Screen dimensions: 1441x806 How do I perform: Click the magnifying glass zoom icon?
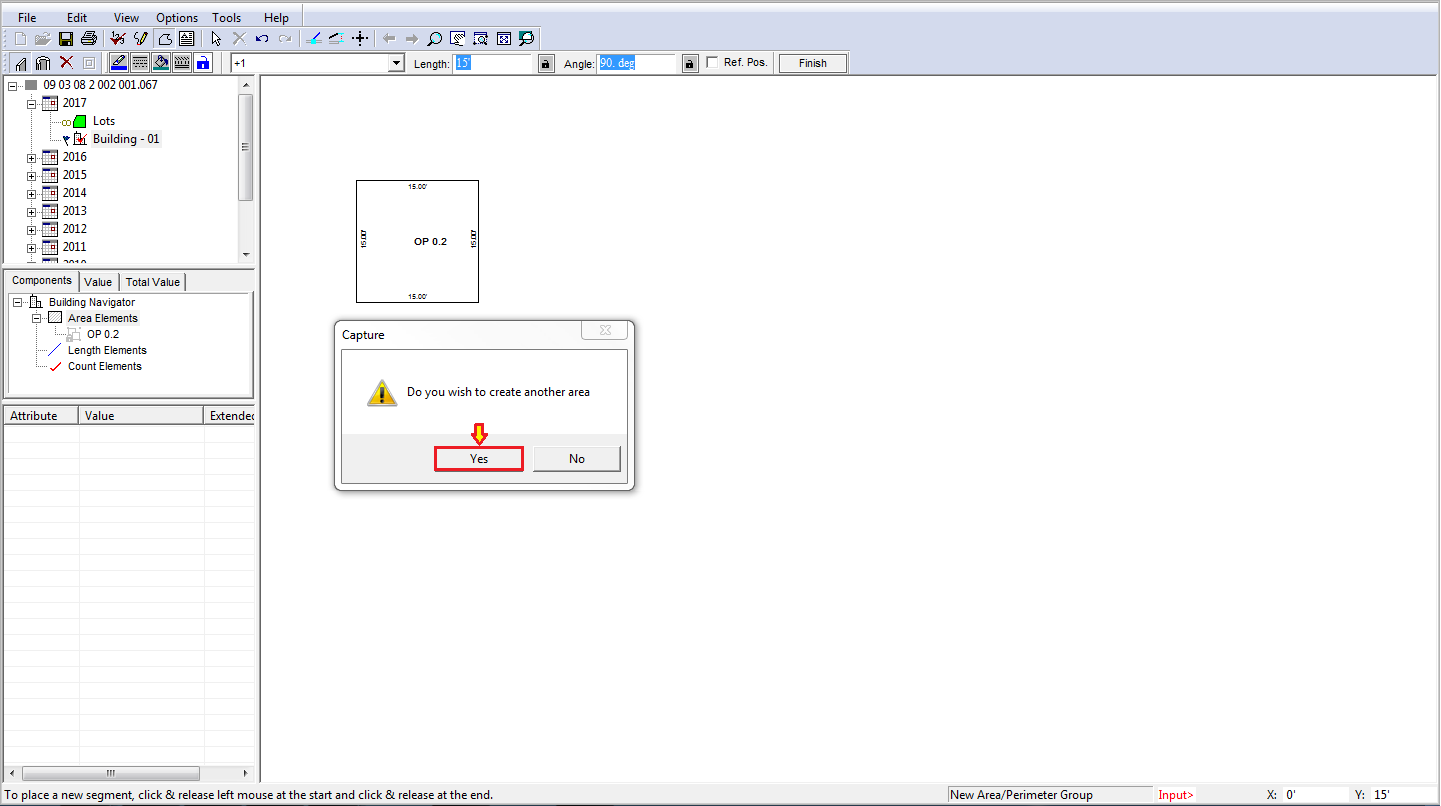434,39
